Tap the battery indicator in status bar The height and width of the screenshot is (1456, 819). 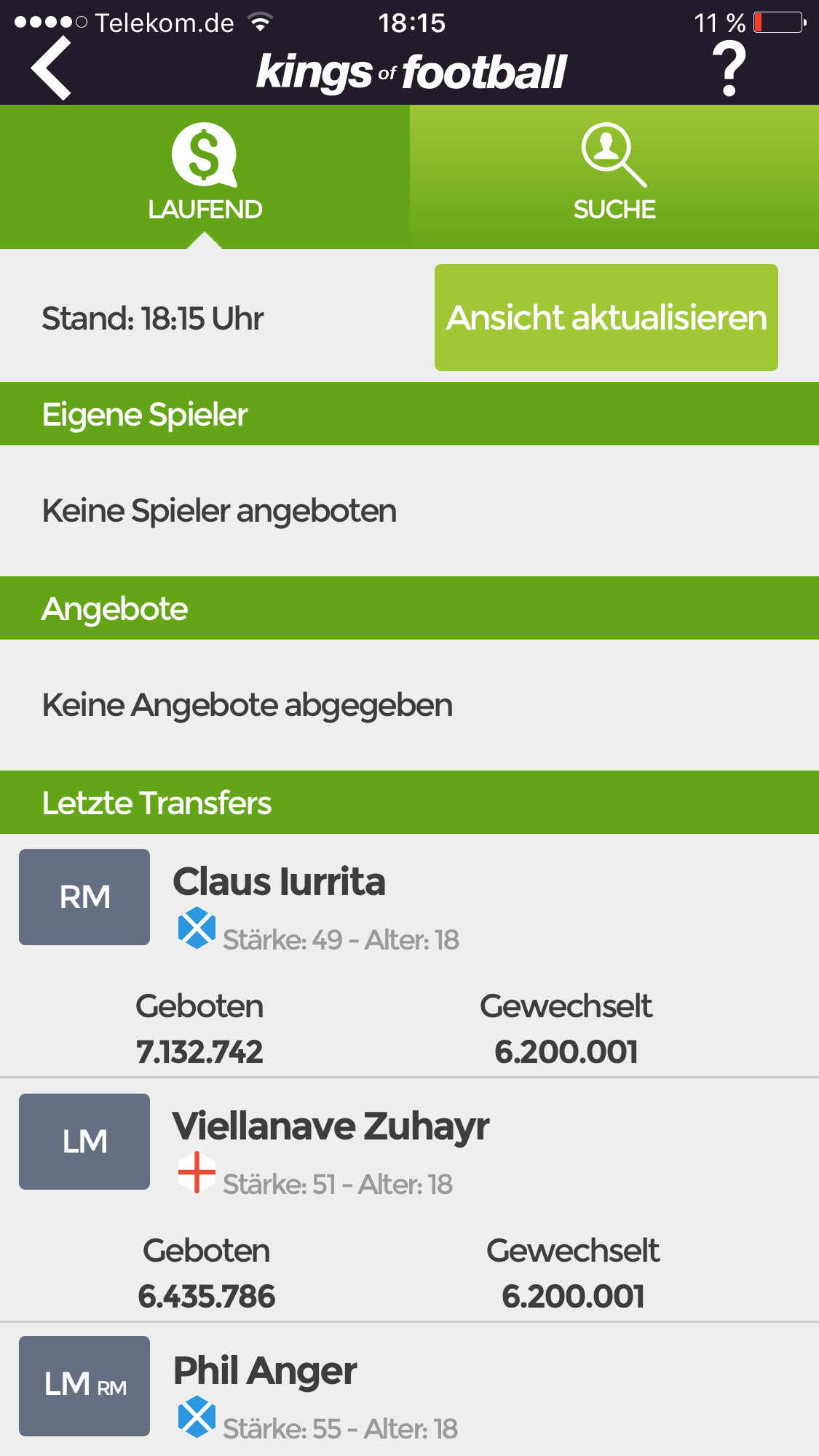tap(780, 23)
